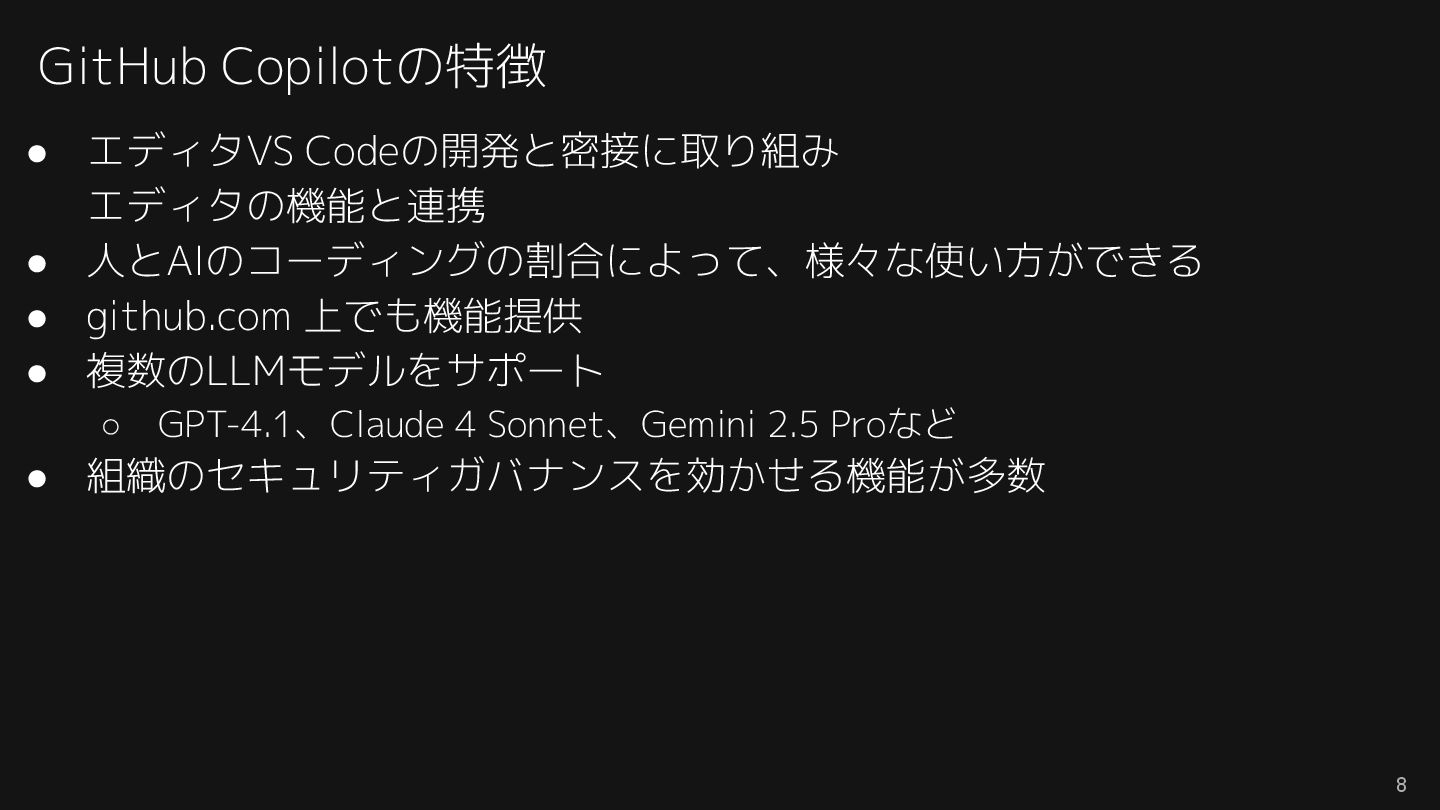Click the word "GitHub" in the title
This screenshot has height=810, width=1440.
tap(122, 67)
